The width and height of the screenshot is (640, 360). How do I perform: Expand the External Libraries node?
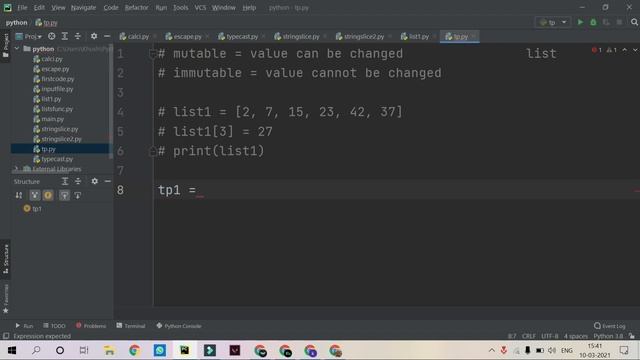tap(17, 169)
